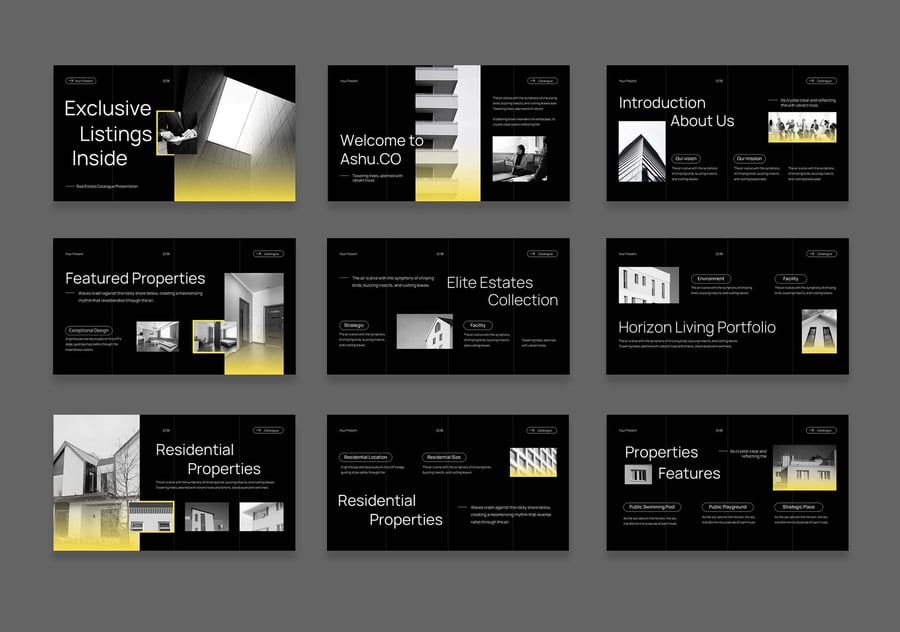Select the Our mission pill label
This screenshot has height=632, width=900.
tap(749, 158)
